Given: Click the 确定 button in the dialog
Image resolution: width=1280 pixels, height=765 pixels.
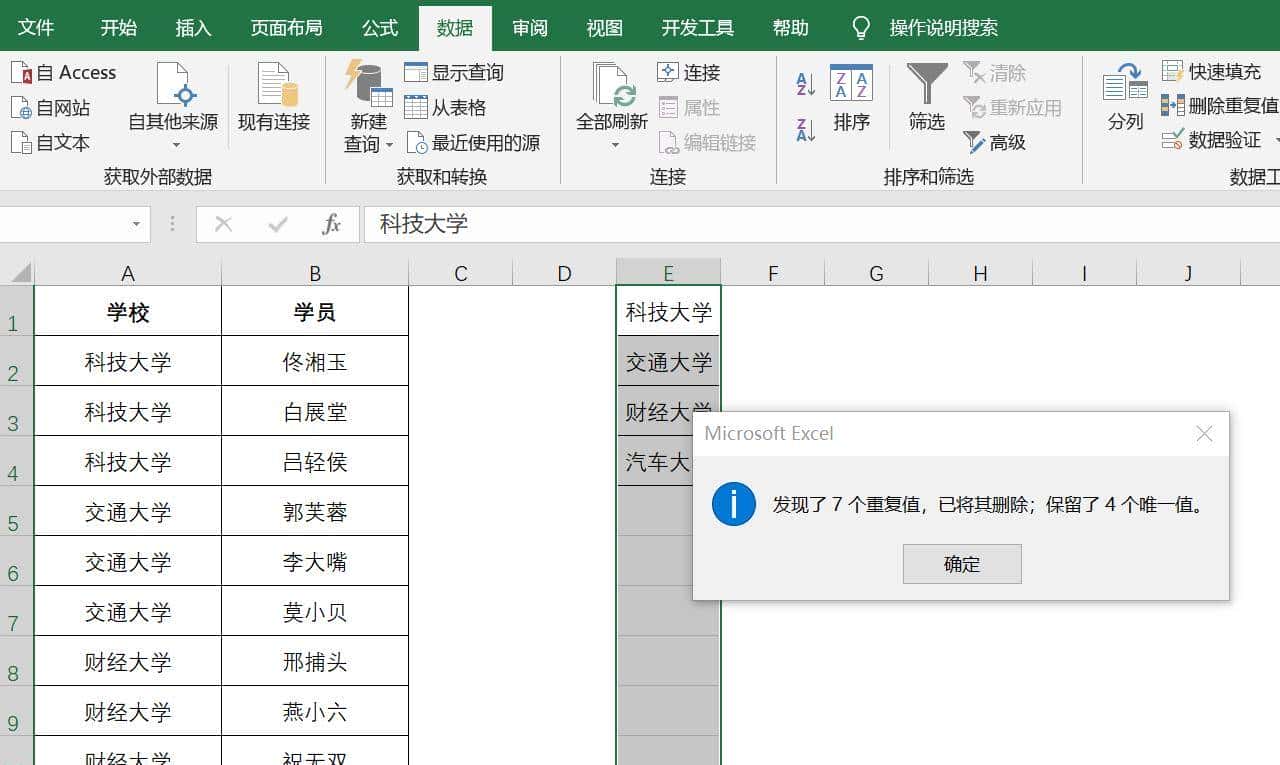Looking at the screenshot, I should click(961, 563).
